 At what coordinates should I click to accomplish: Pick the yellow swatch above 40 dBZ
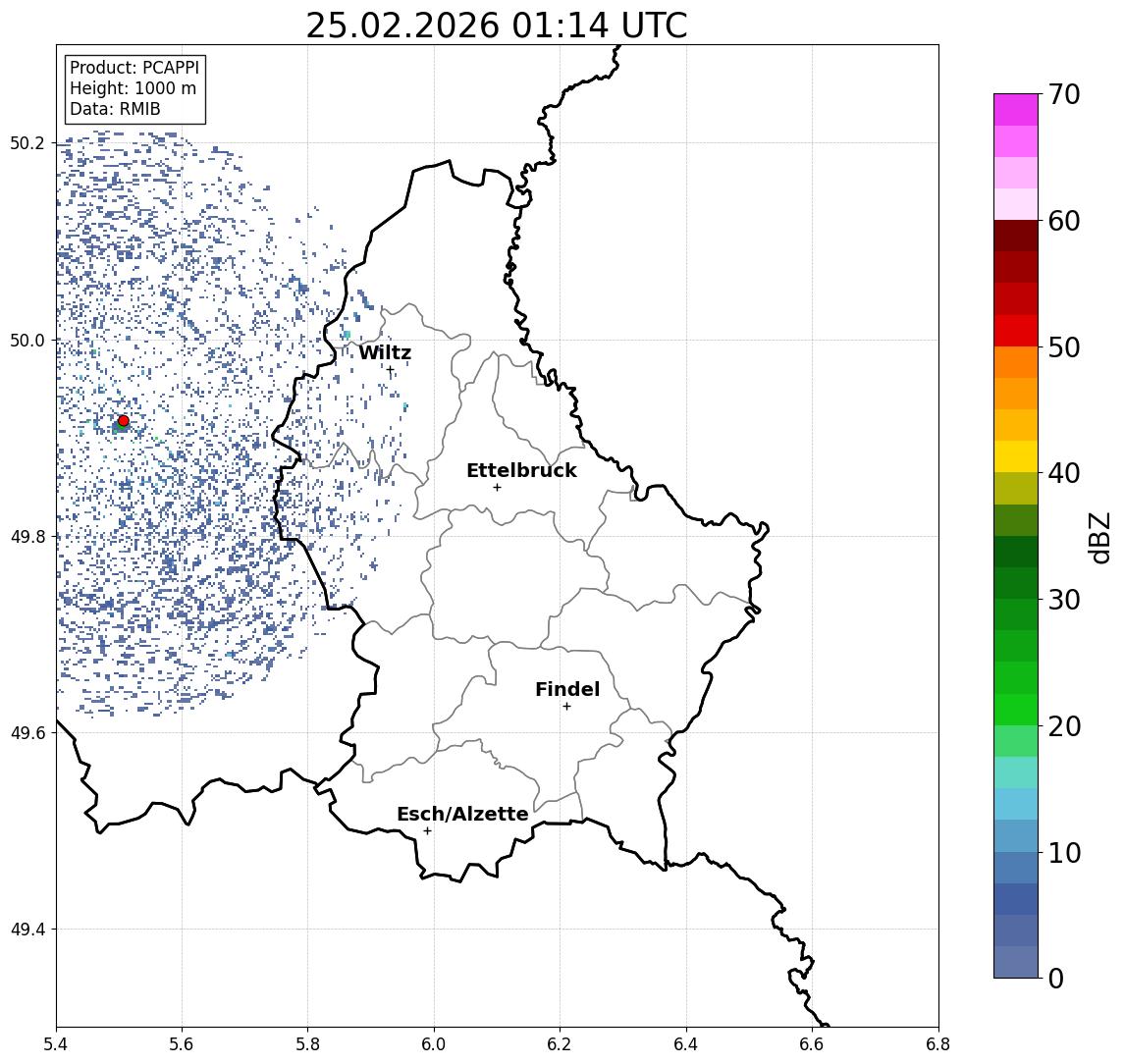pyautogui.click(x=1016, y=456)
